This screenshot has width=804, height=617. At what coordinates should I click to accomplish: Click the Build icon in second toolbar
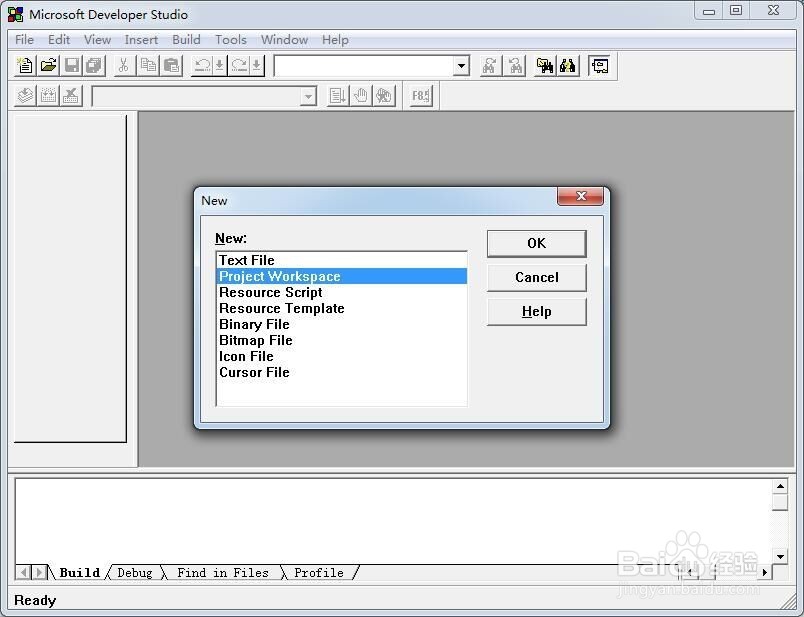[49, 95]
